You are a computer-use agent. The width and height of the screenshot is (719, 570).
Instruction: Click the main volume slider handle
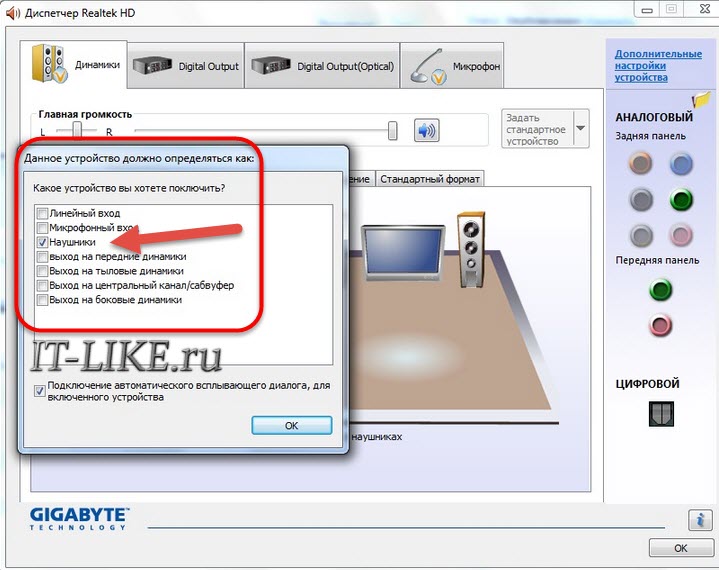[x=392, y=130]
